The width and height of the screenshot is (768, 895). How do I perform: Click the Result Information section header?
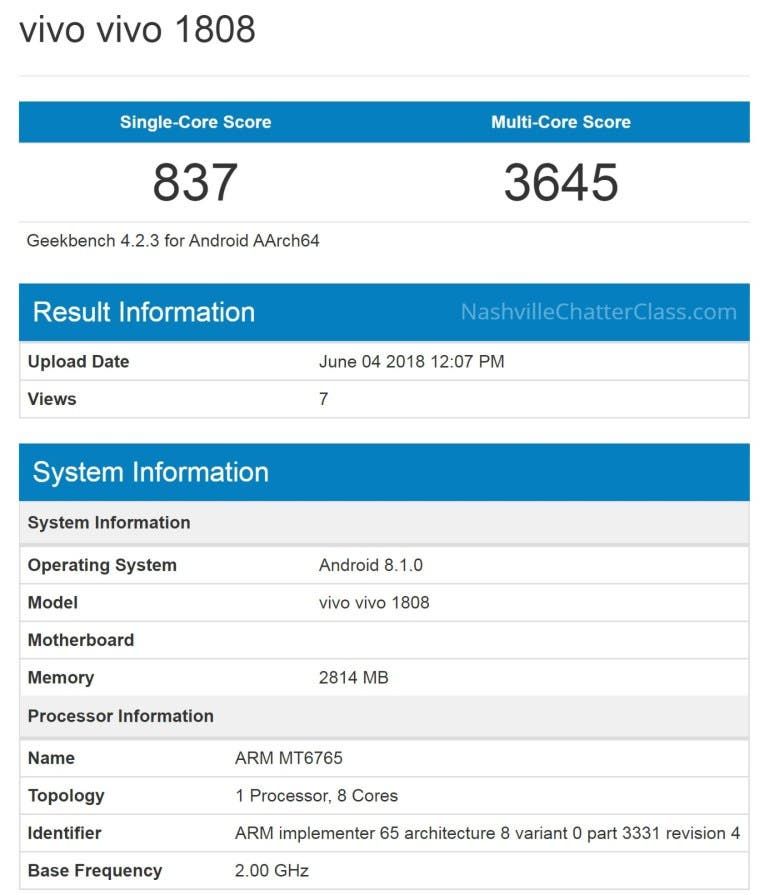pos(384,312)
